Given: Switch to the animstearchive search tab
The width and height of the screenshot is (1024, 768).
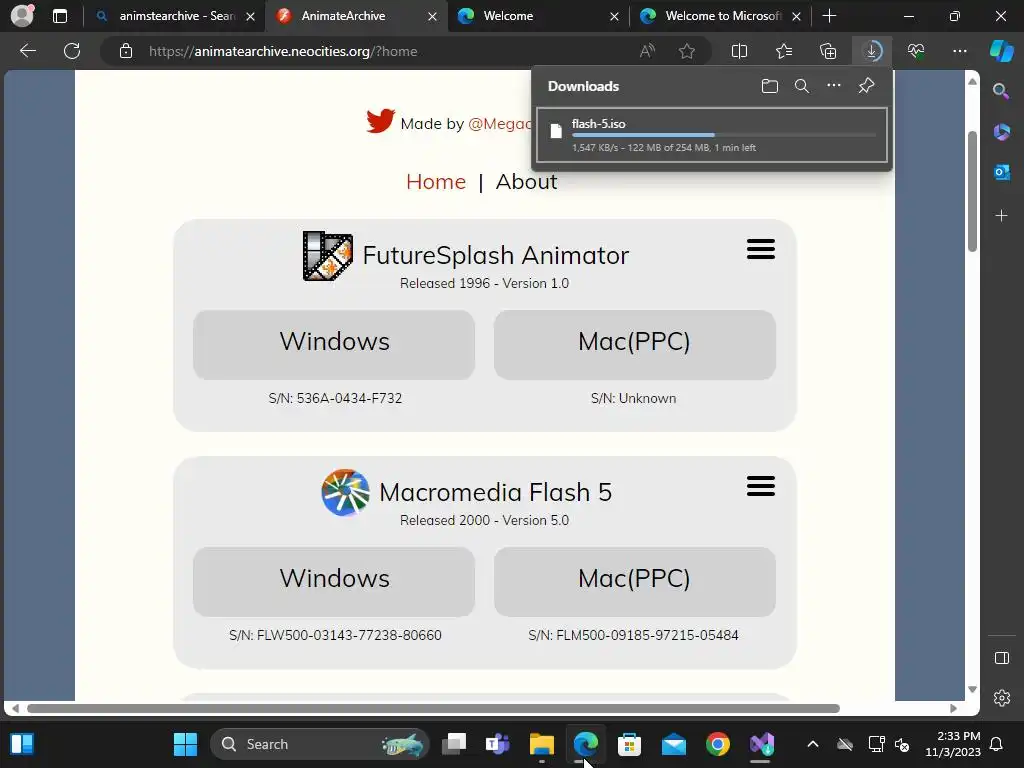Looking at the screenshot, I should tap(176, 16).
